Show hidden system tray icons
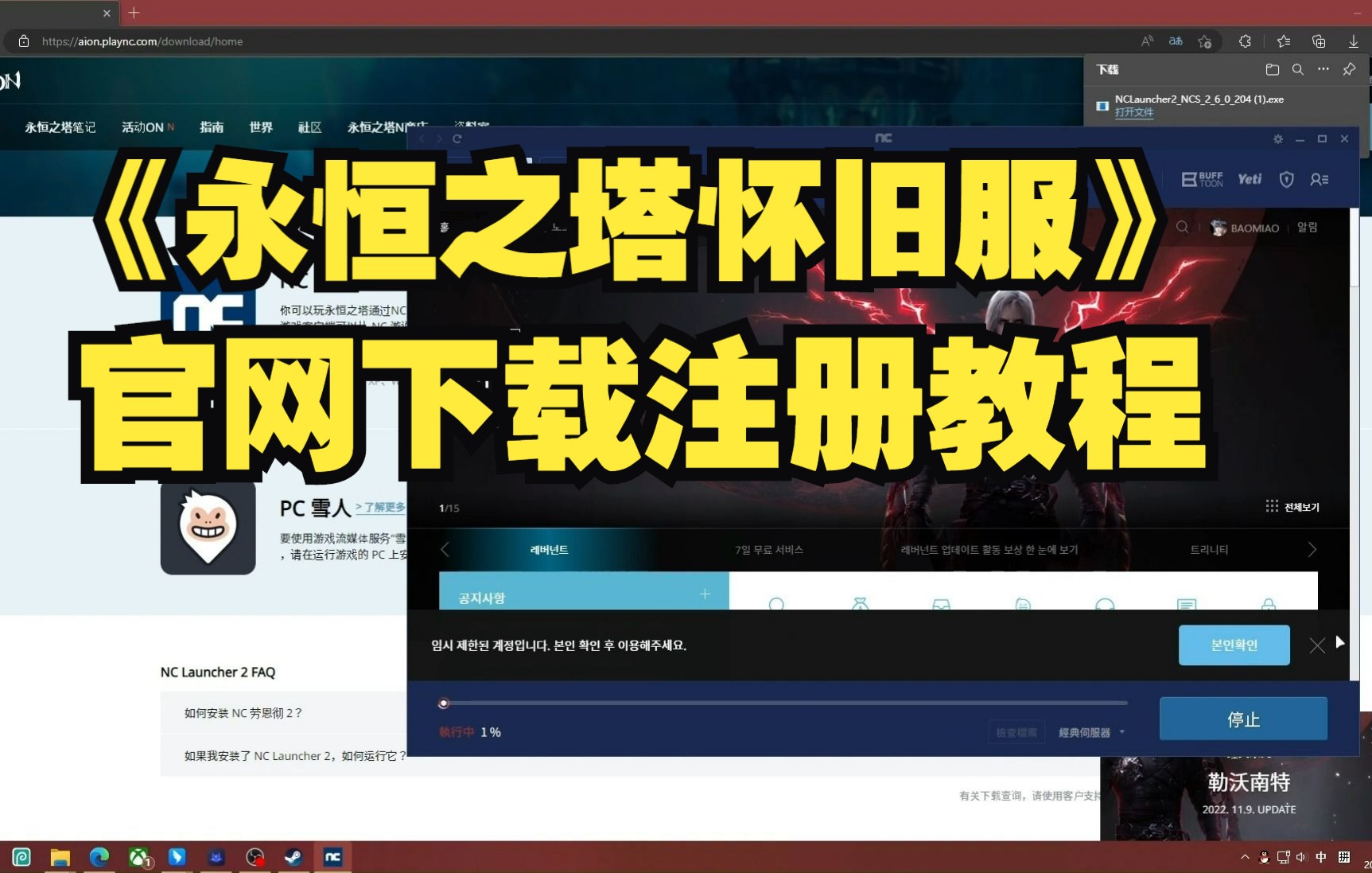This screenshot has height=873, width=1372. pos(1245,857)
